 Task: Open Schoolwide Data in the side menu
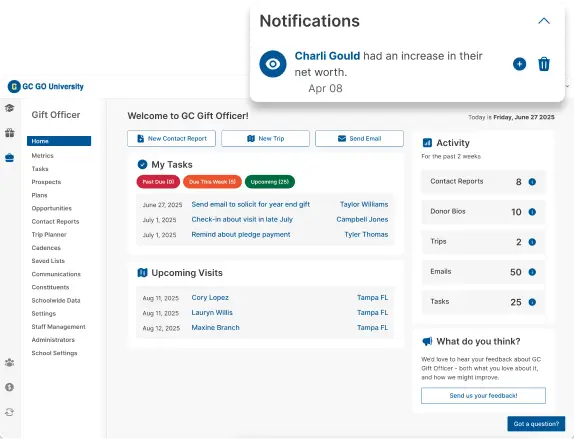pyautogui.click(x=56, y=301)
